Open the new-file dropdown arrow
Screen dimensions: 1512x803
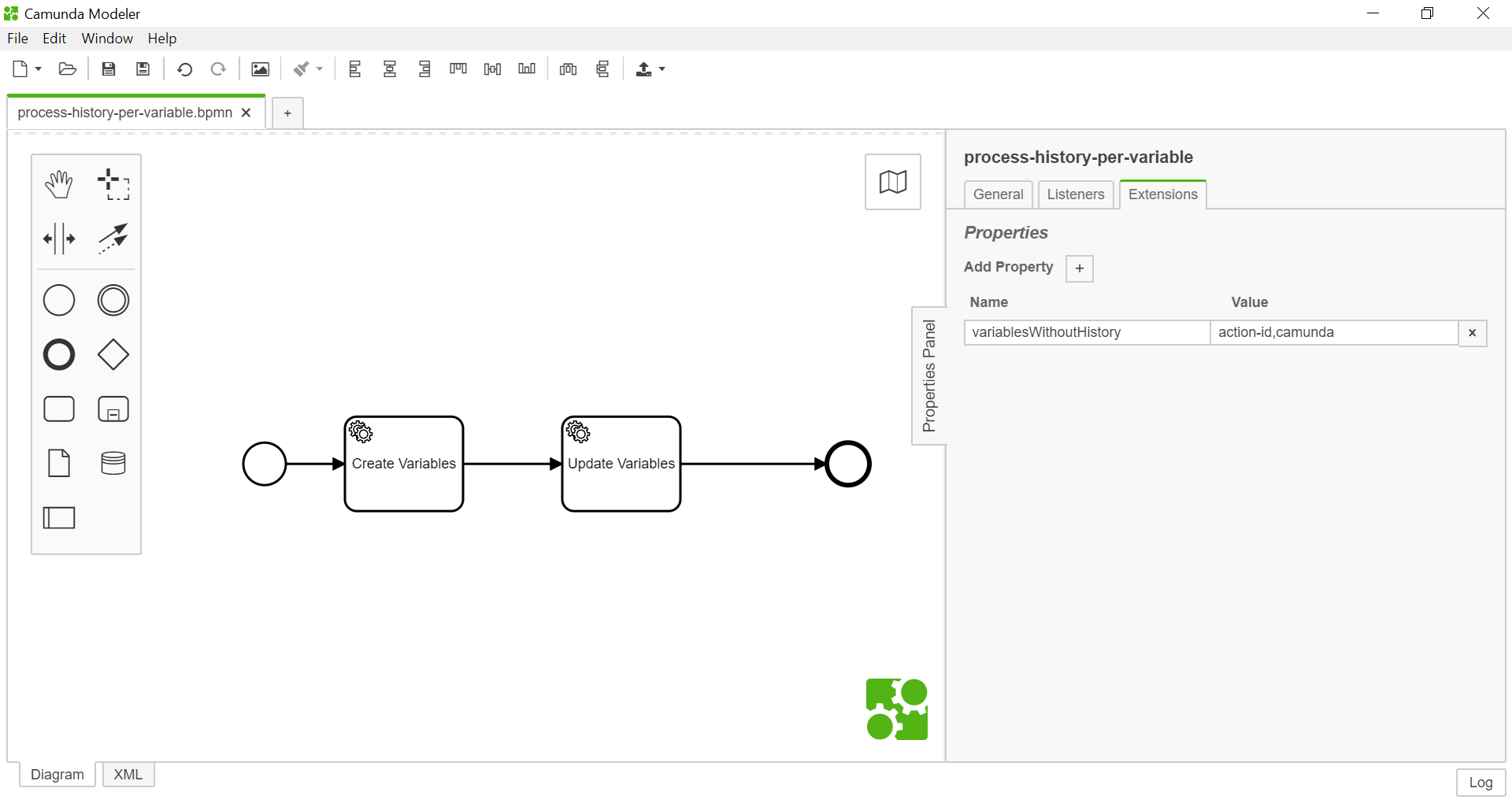pyautogui.click(x=38, y=69)
